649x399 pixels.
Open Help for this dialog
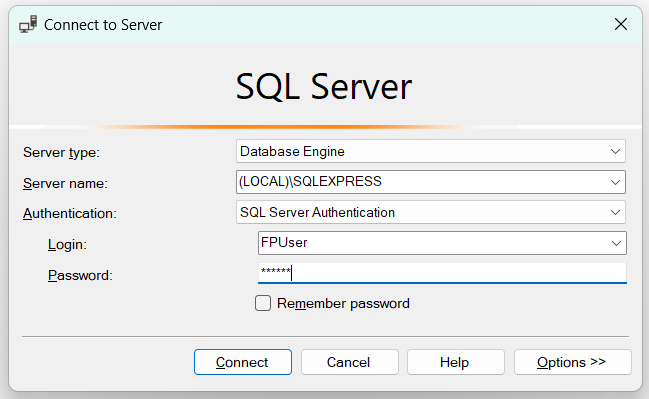coord(456,362)
